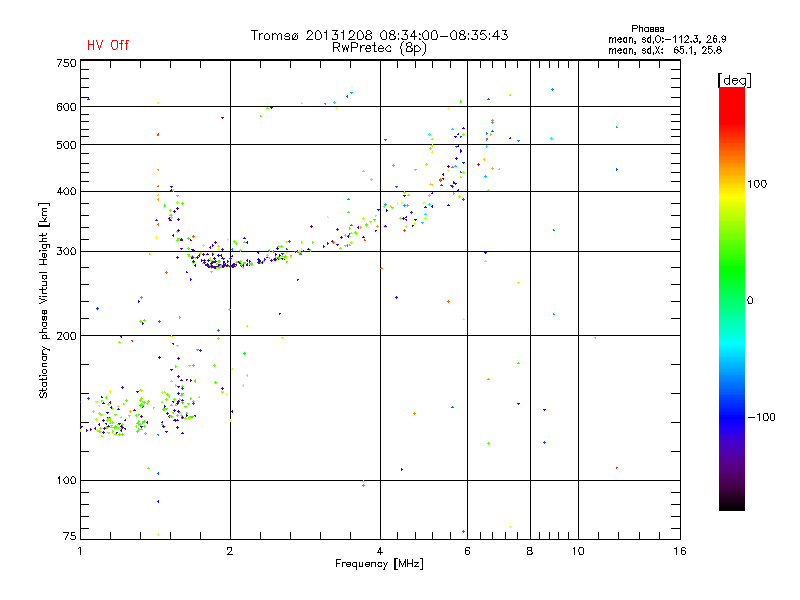Click the '16' frequency axis tick label
Image resolution: width=800 pixels, height=600 pixels.
click(x=680, y=551)
